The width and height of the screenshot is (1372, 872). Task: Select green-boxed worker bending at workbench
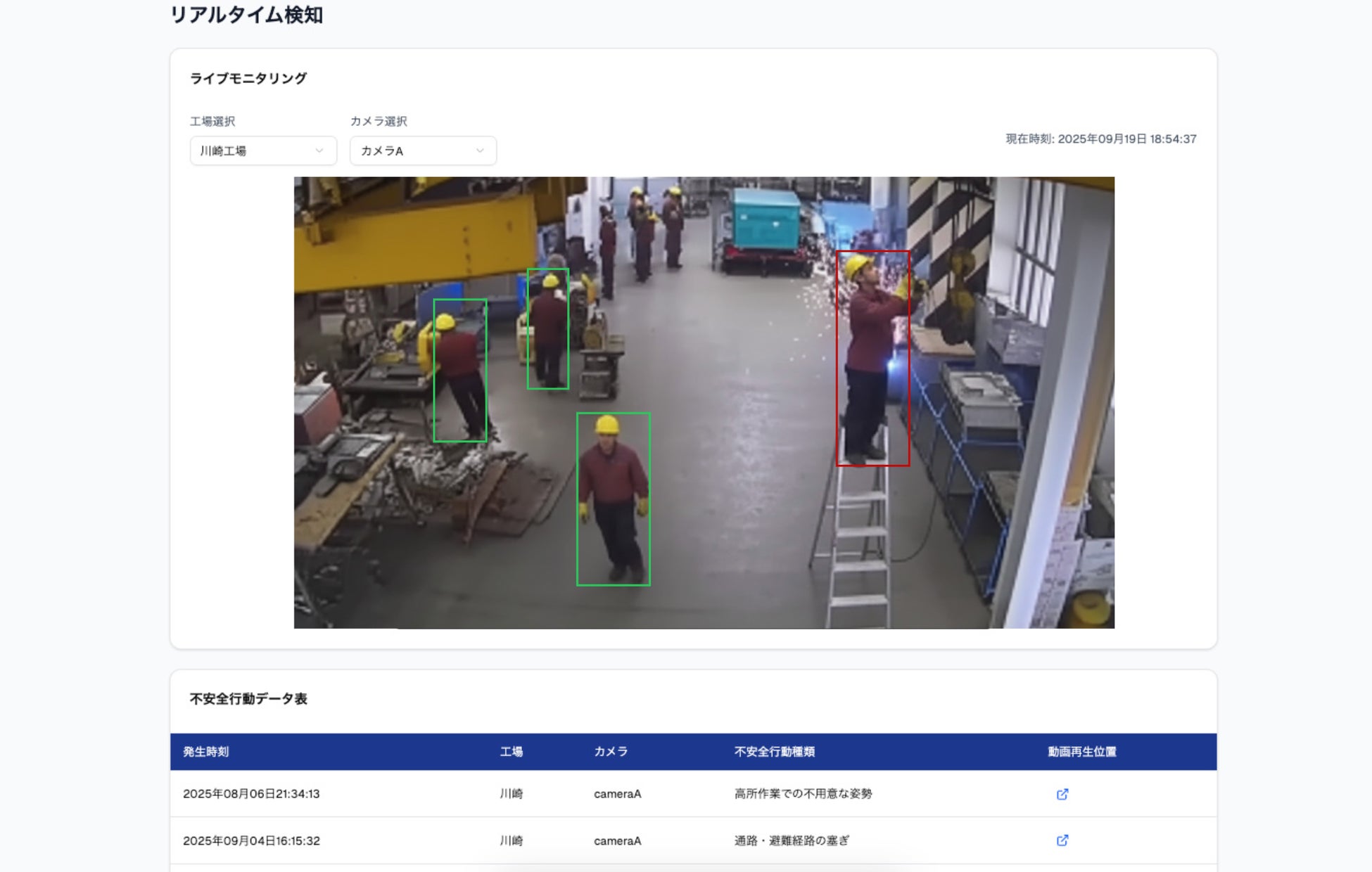point(459,370)
